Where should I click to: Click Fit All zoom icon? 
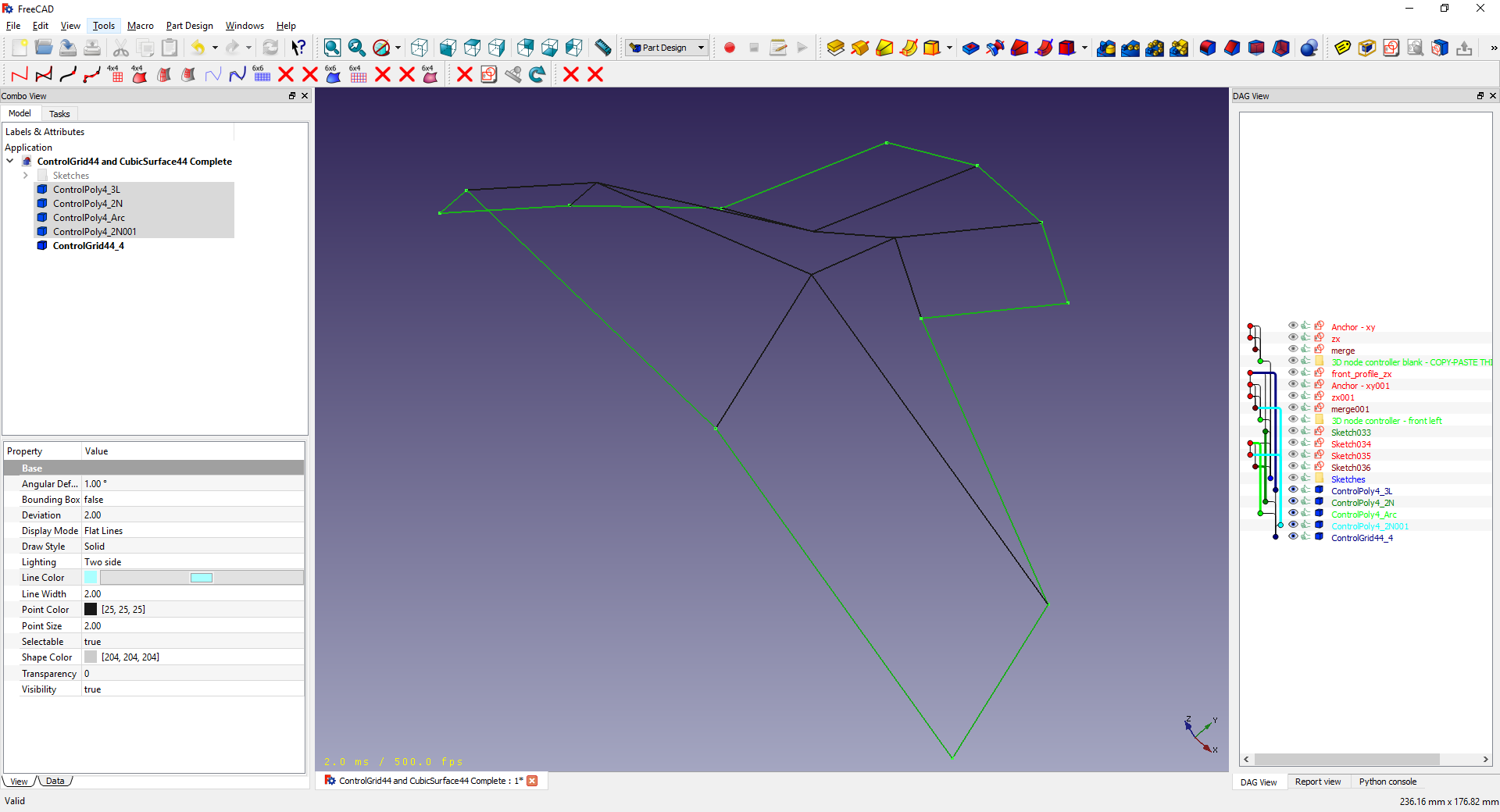pyautogui.click(x=332, y=48)
